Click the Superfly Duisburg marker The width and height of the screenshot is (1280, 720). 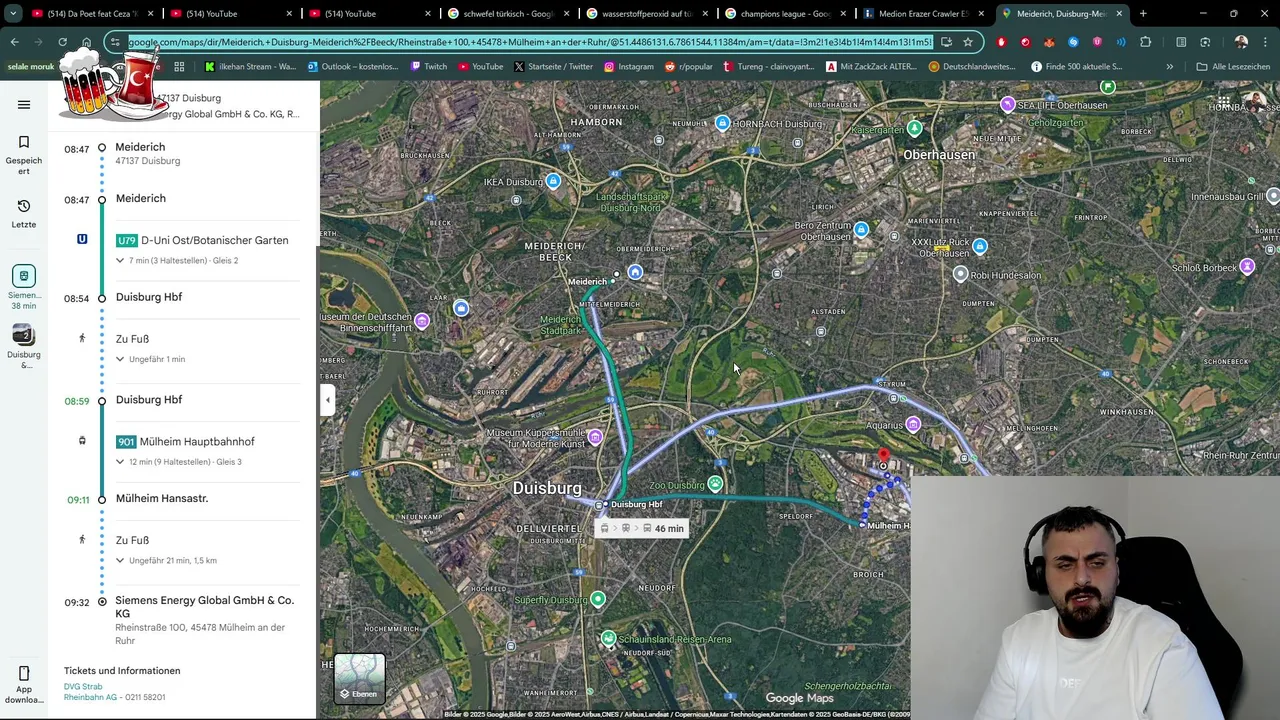(x=598, y=599)
